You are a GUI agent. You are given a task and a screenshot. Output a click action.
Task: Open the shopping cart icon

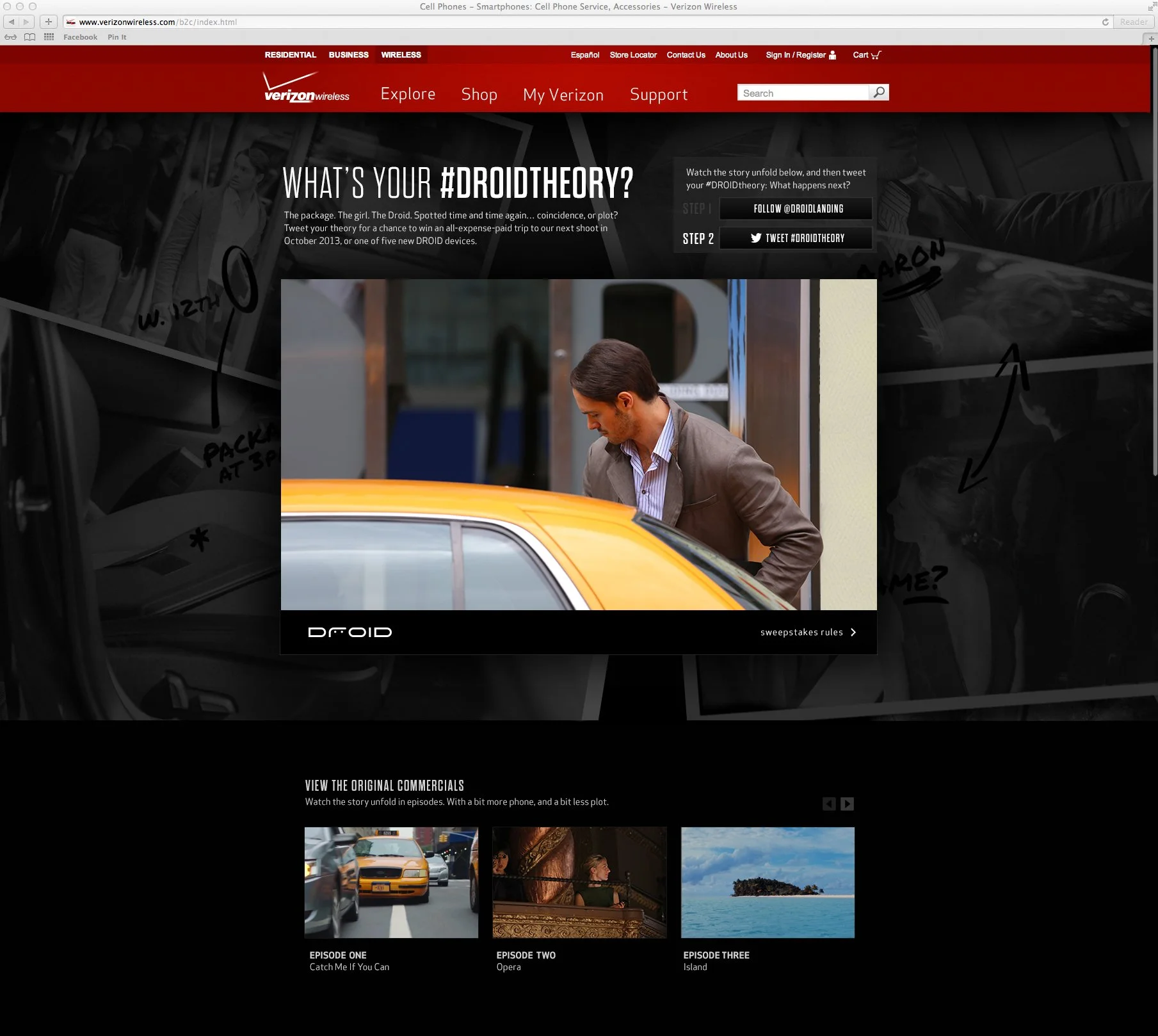[876, 55]
